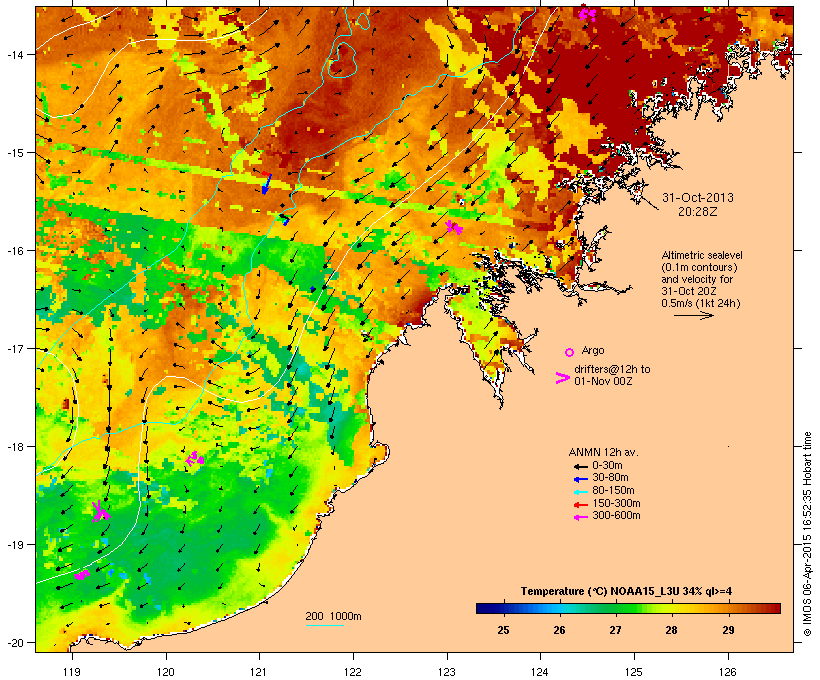Click the magenta Argo circle legend symbol
Image resolution: width=820 pixels, height=680 pixels.
[x=570, y=352]
